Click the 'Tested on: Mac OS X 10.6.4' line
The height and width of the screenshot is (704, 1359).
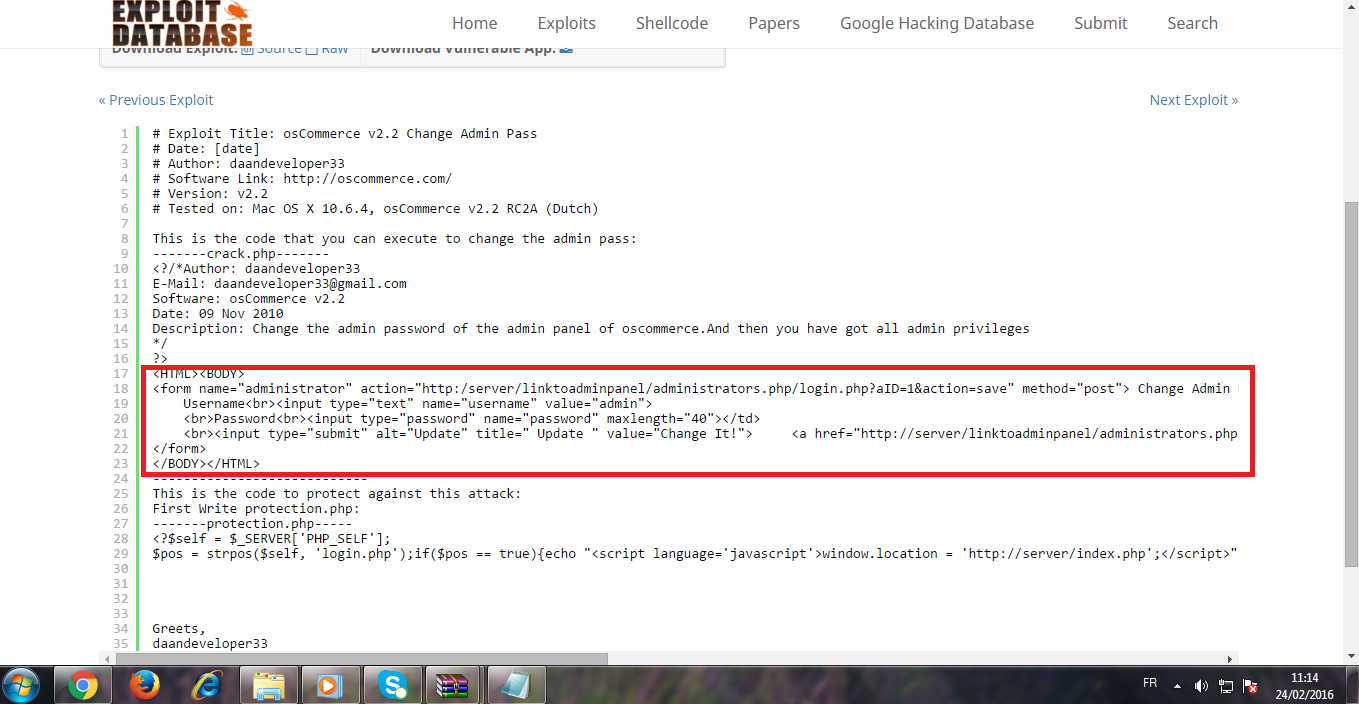[x=375, y=208]
